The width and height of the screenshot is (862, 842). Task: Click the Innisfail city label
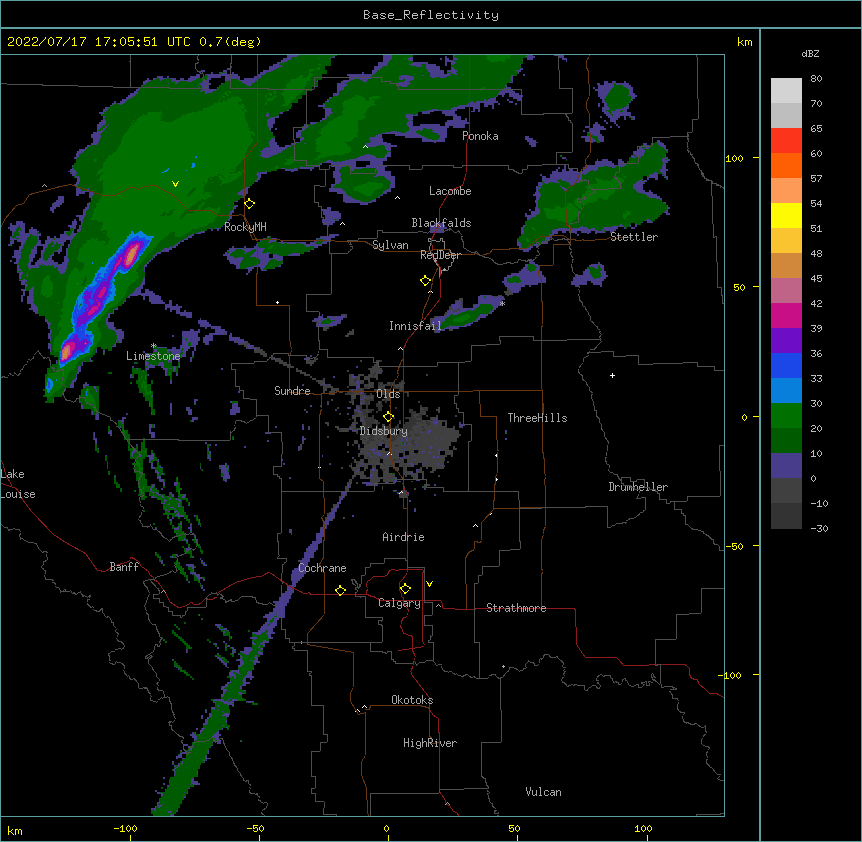[x=415, y=326]
